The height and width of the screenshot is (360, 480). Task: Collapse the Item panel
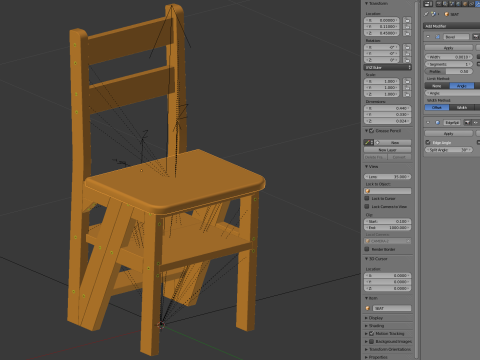(366, 298)
